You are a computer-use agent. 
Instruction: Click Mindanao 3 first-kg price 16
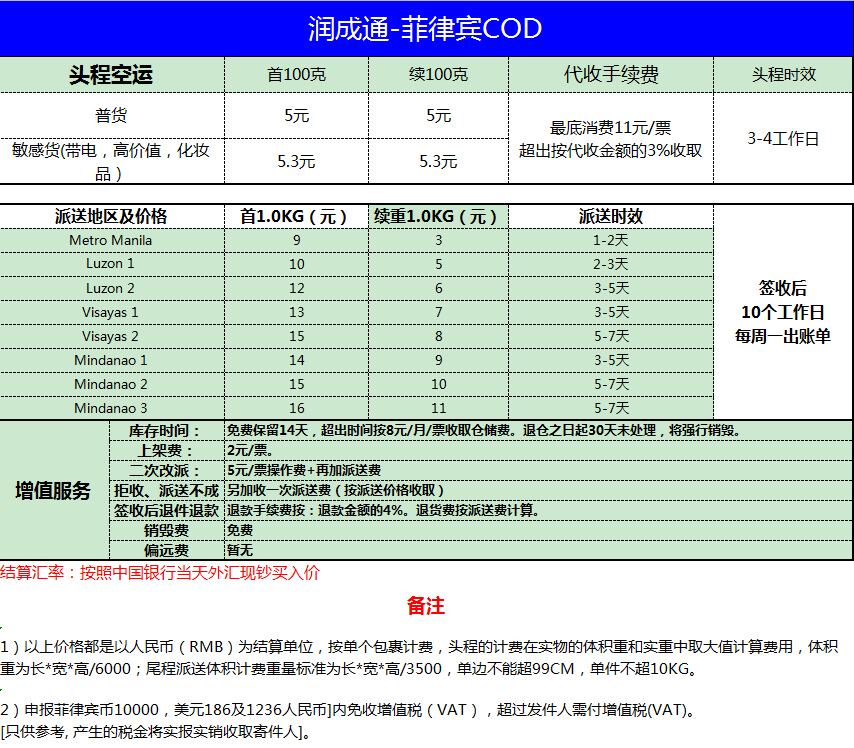coord(296,408)
